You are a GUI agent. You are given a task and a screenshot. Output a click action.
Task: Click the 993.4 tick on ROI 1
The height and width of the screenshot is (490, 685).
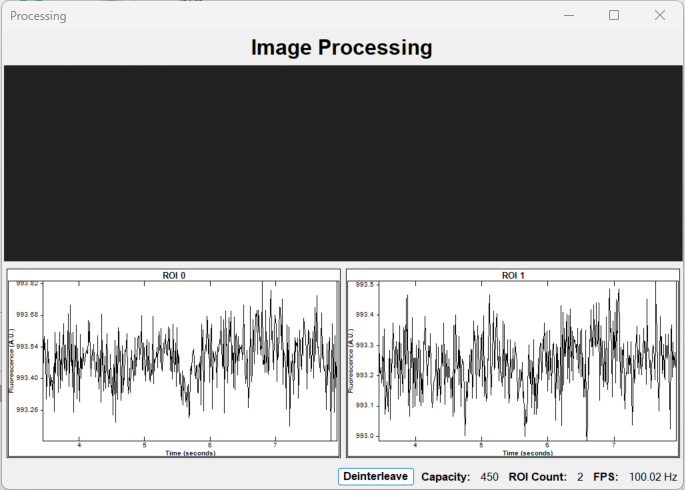click(364, 314)
